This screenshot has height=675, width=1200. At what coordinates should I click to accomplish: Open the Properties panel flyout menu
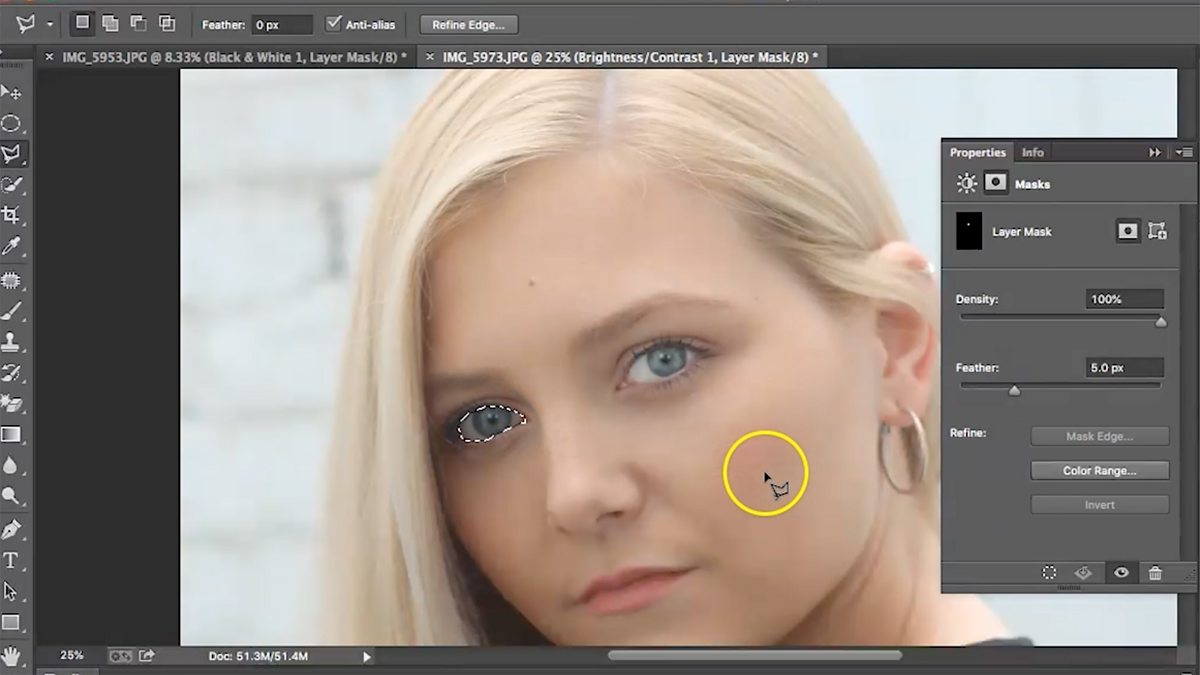(x=1184, y=153)
